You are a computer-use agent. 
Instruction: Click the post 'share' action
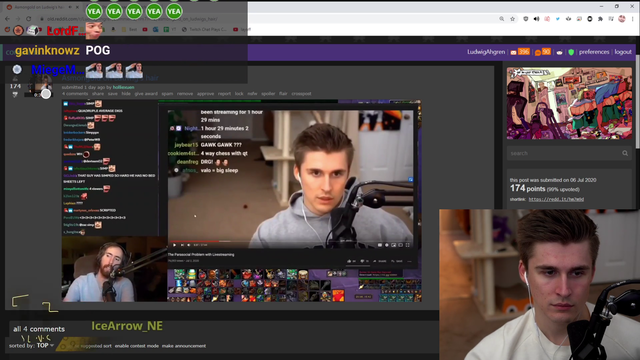98,94
